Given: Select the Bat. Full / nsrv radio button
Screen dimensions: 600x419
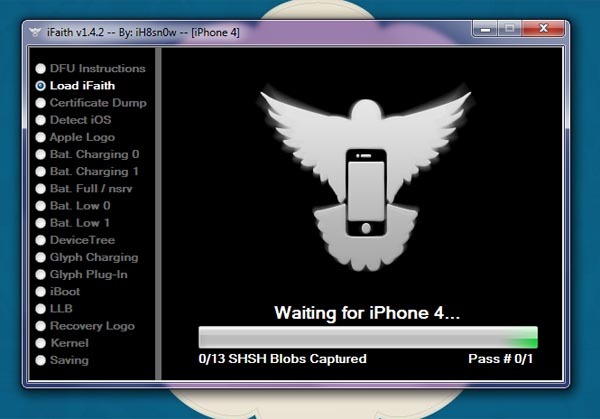Looking at the screenshot, I should 41,189.
